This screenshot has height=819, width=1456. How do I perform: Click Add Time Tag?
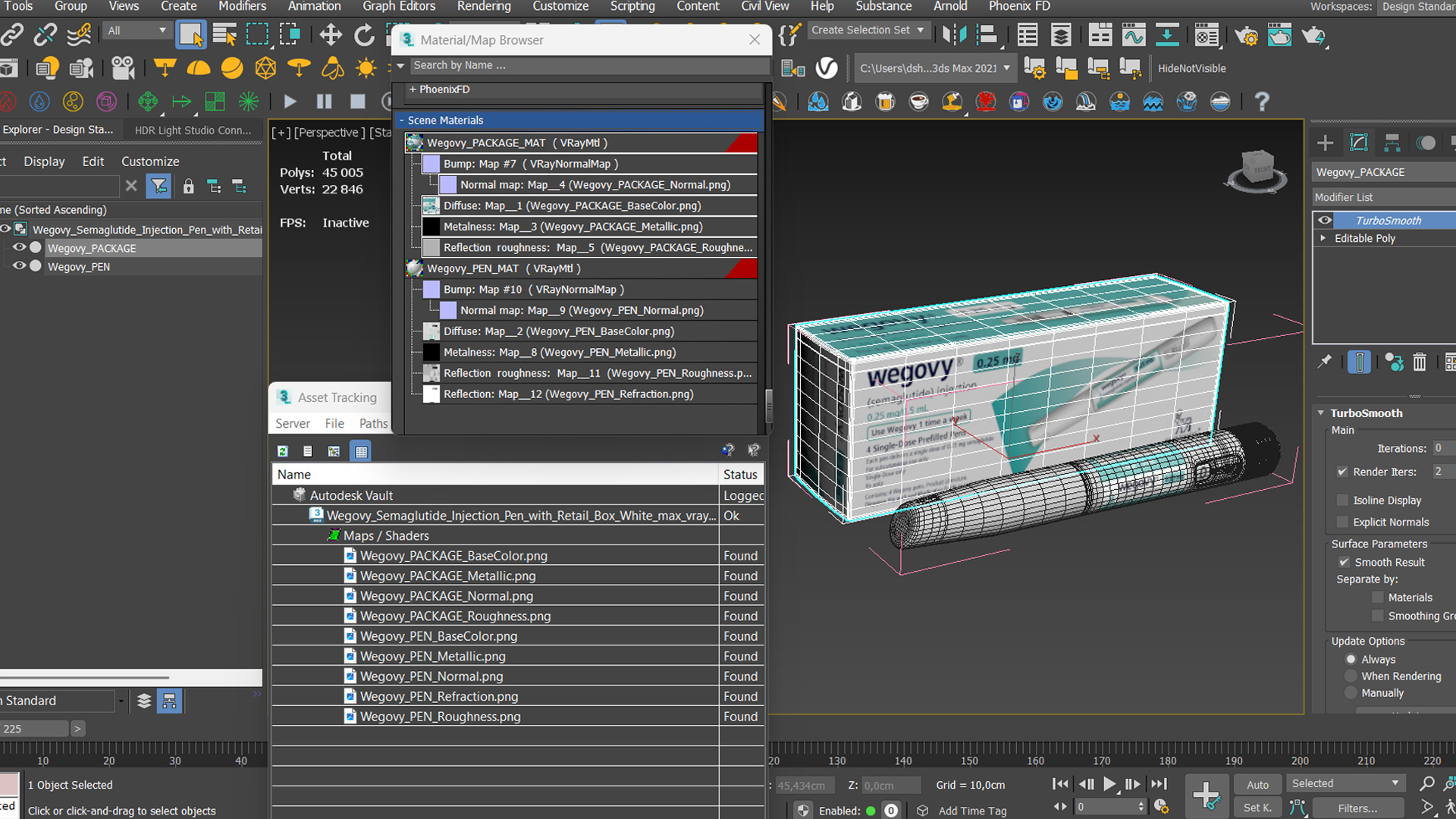point(972,811)
